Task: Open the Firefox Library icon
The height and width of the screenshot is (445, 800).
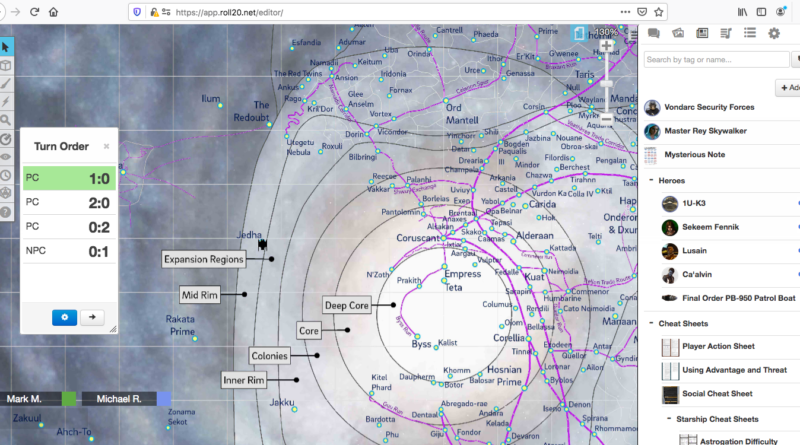Action: tap(742, 12)
